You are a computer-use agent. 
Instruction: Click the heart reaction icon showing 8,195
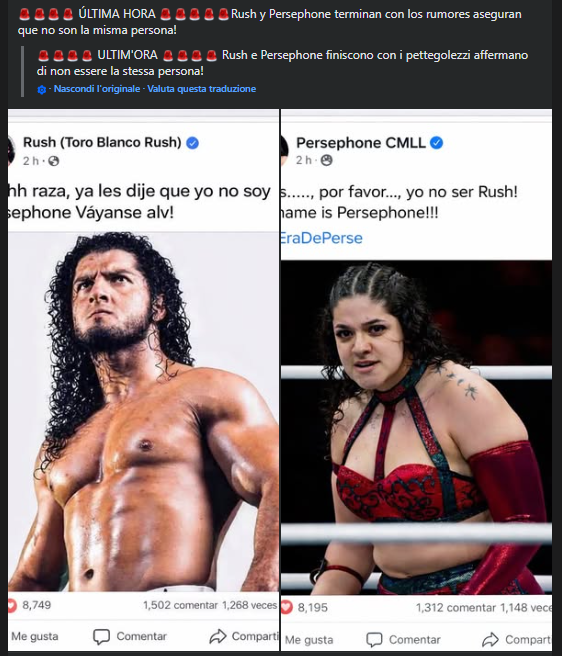click(286, 607)
